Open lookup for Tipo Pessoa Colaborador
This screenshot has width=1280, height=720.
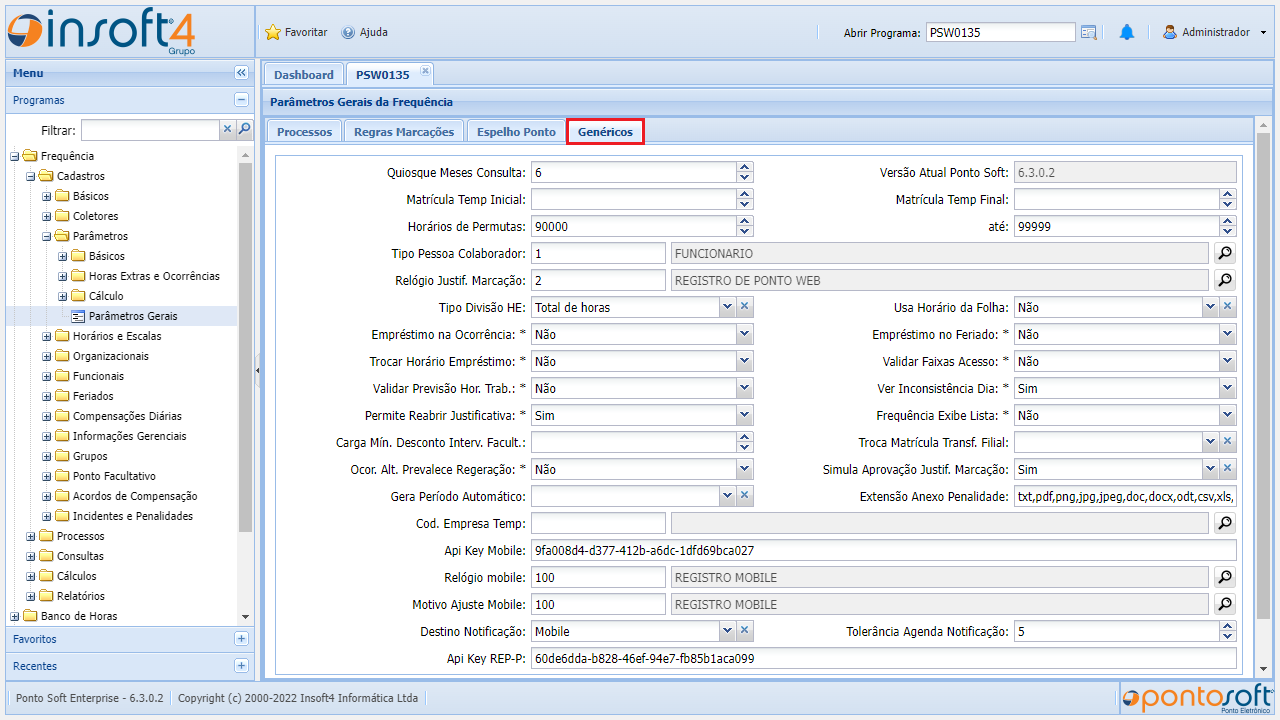[1224, 253]
